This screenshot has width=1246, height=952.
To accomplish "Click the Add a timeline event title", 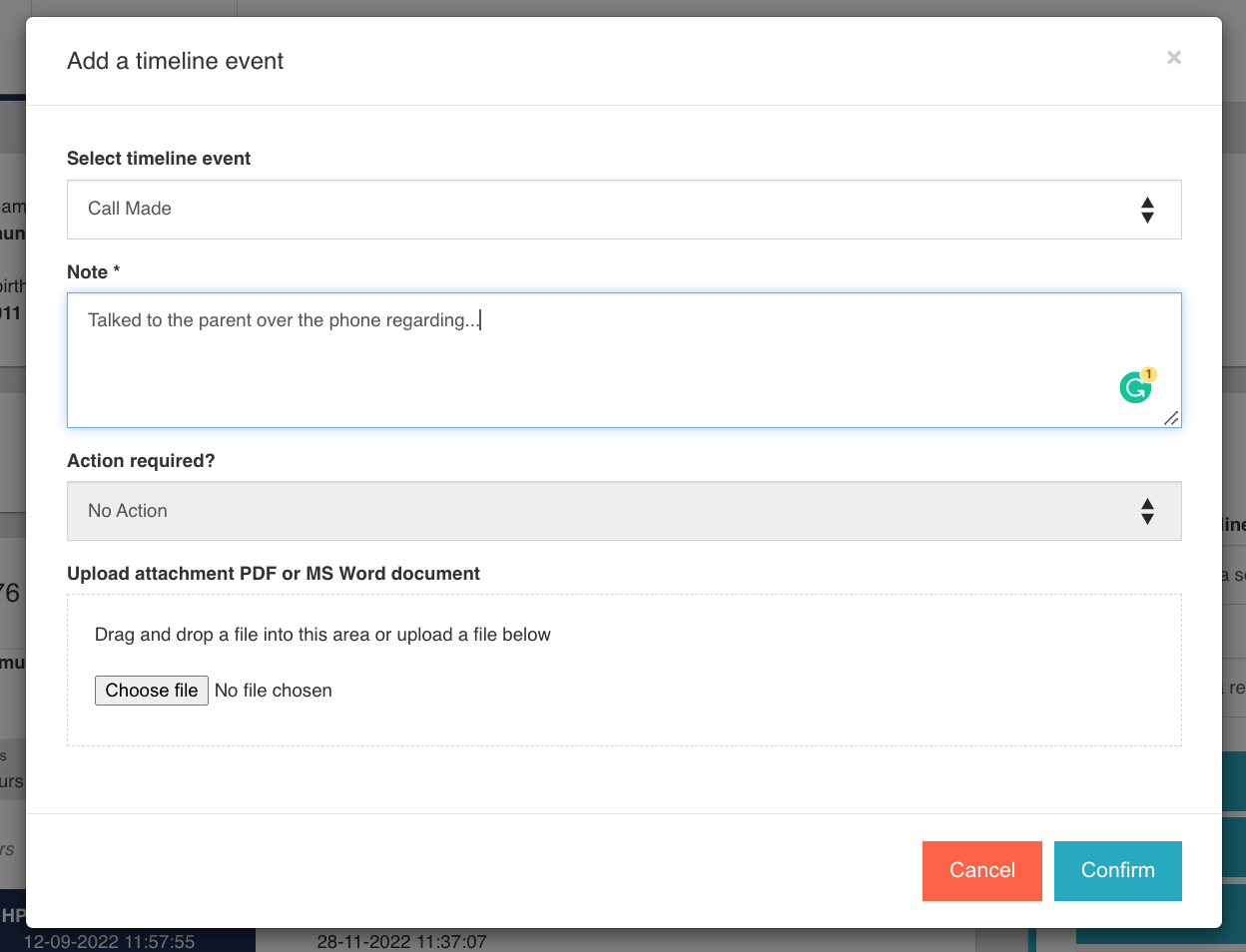I will (175, 61).
